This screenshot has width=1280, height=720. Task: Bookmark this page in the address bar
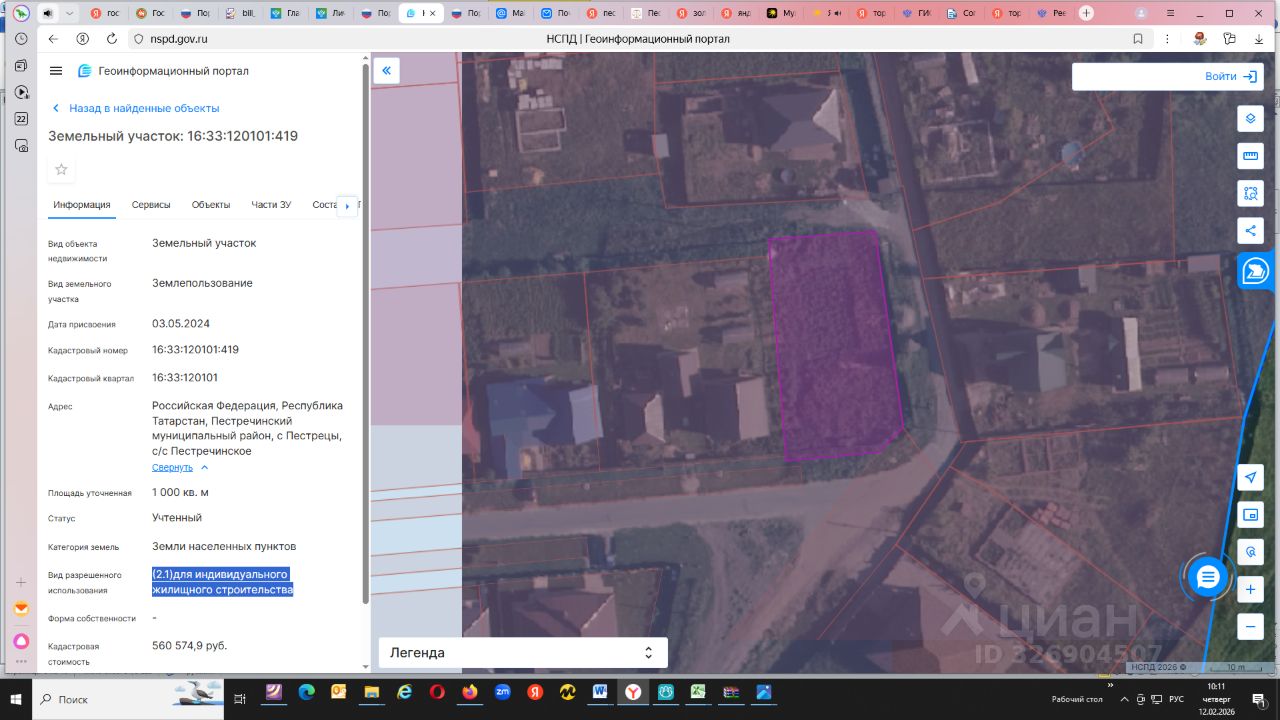[1138, 39]
